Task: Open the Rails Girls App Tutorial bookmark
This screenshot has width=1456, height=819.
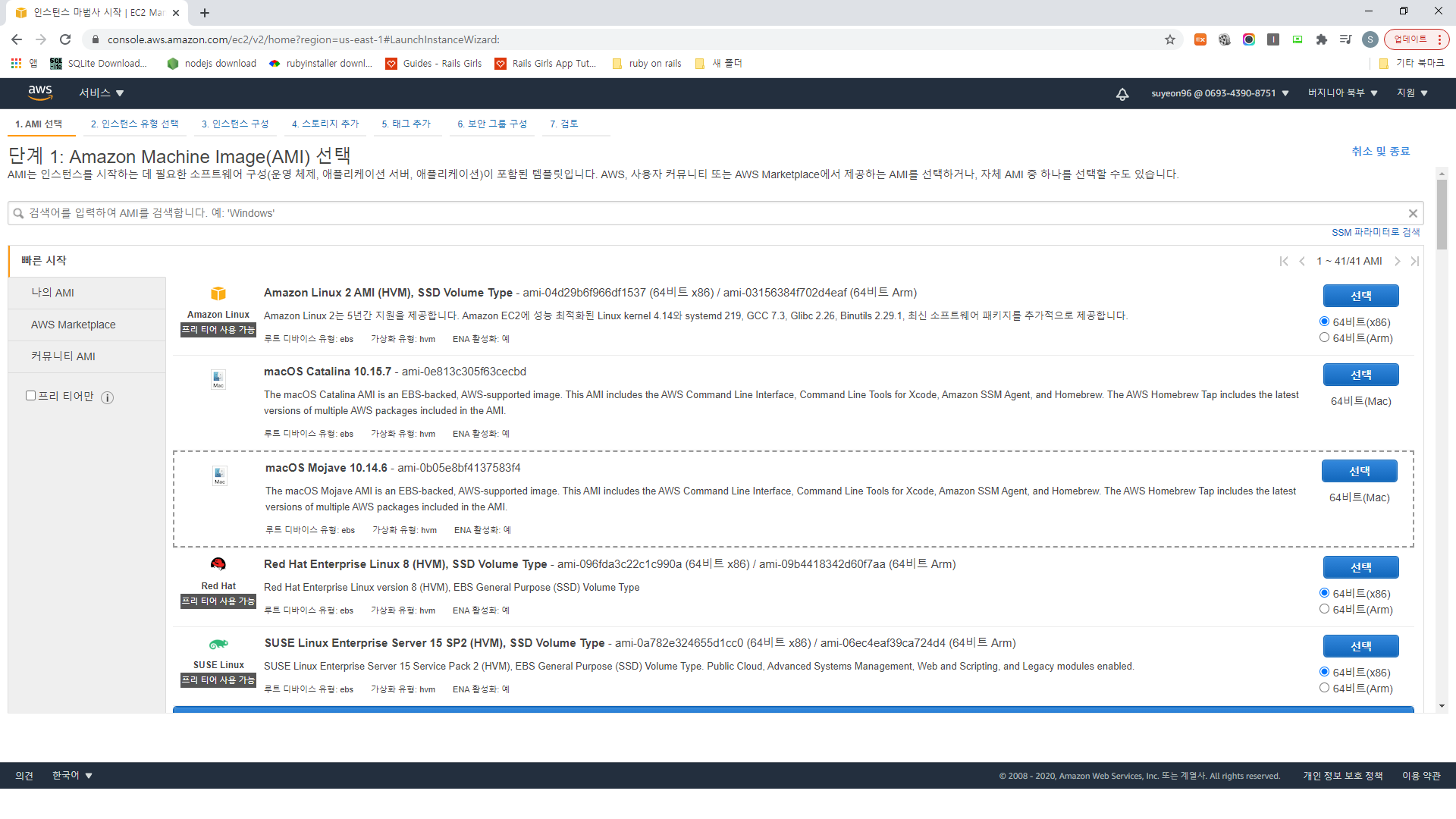Action: pyautogui.click(x=545, y=64)
